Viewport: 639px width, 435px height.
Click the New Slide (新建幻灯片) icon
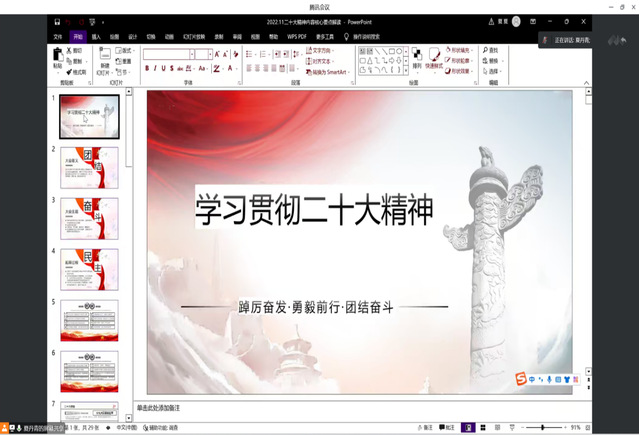[105, 57]
